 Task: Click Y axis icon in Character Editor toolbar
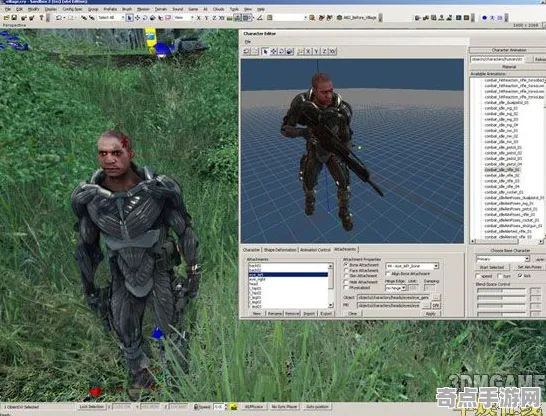pyautogui.click(x=316, y=52)
